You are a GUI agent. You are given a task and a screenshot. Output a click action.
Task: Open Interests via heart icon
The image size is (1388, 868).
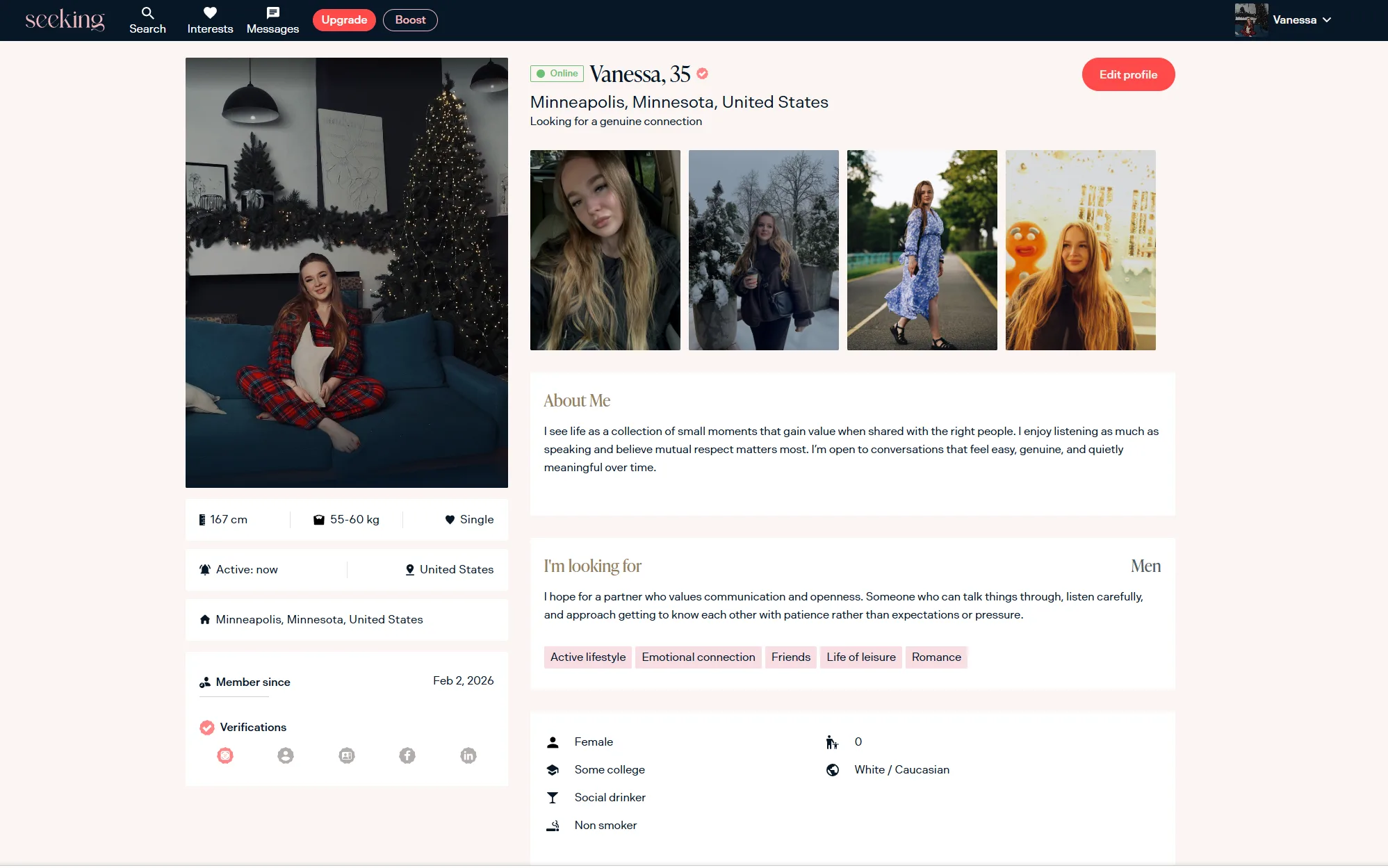click(210, 13)
